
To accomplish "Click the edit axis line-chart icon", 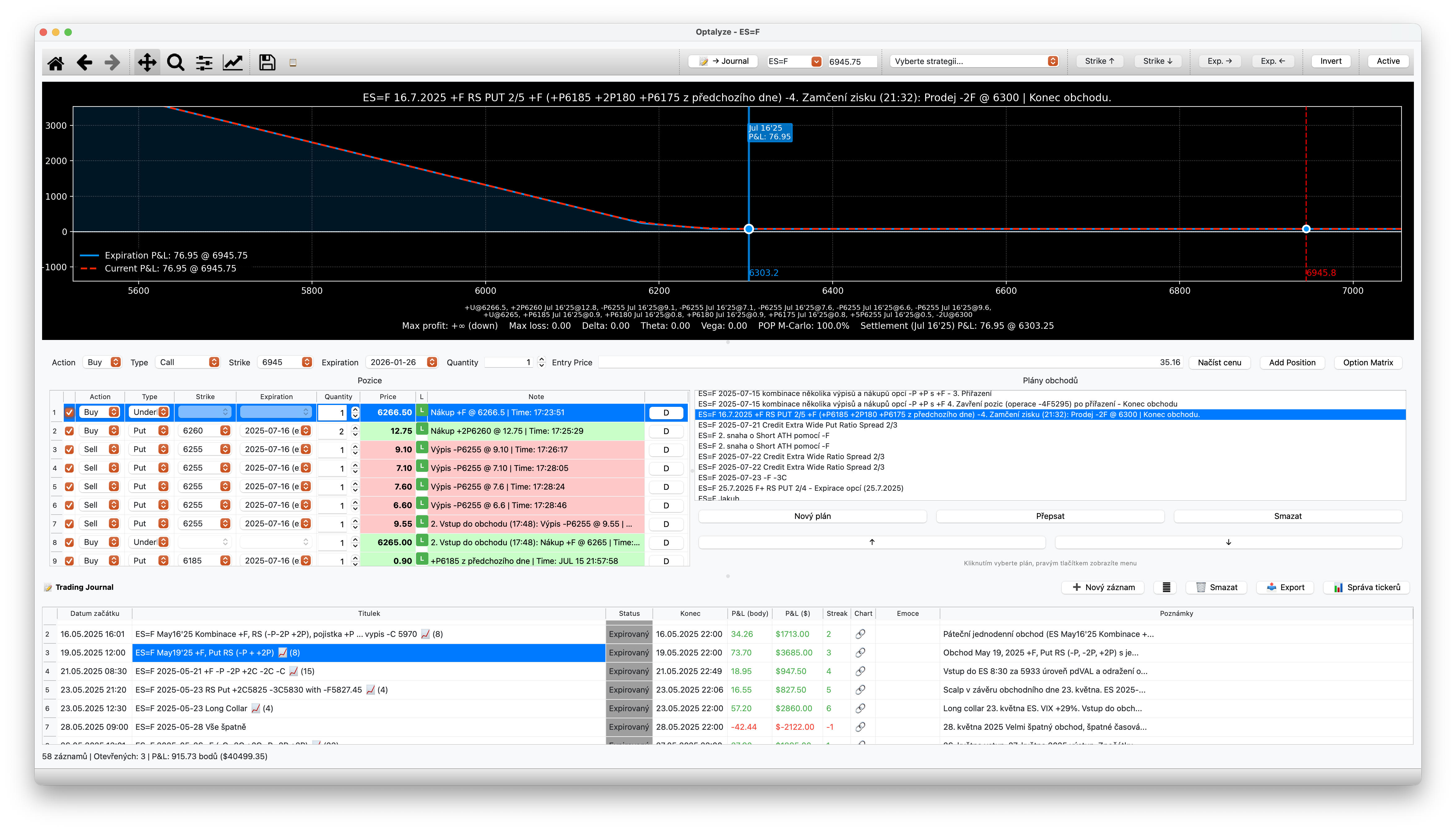I will [233, 62].
